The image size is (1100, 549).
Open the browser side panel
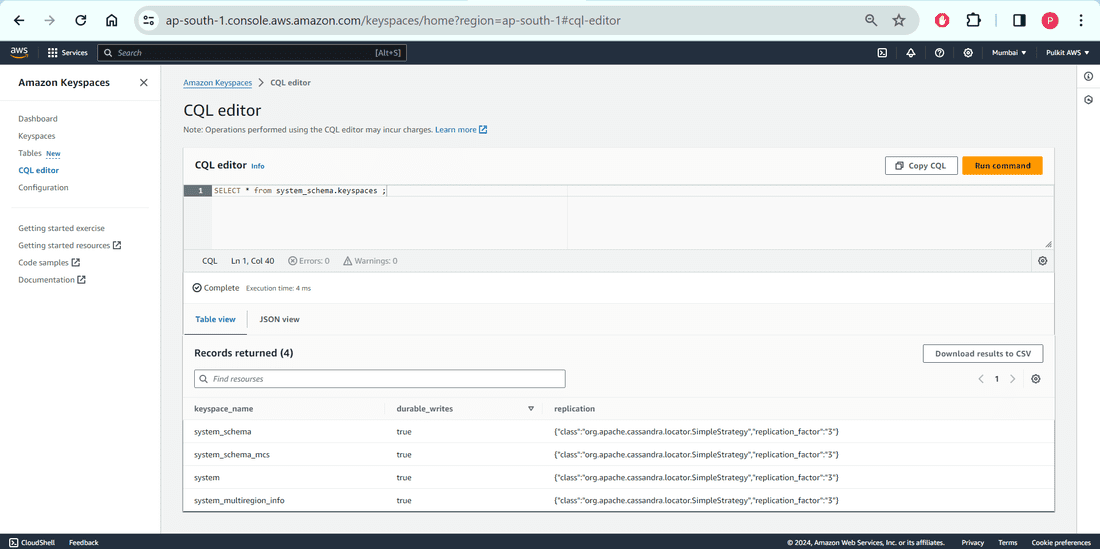click(1019, 20)
